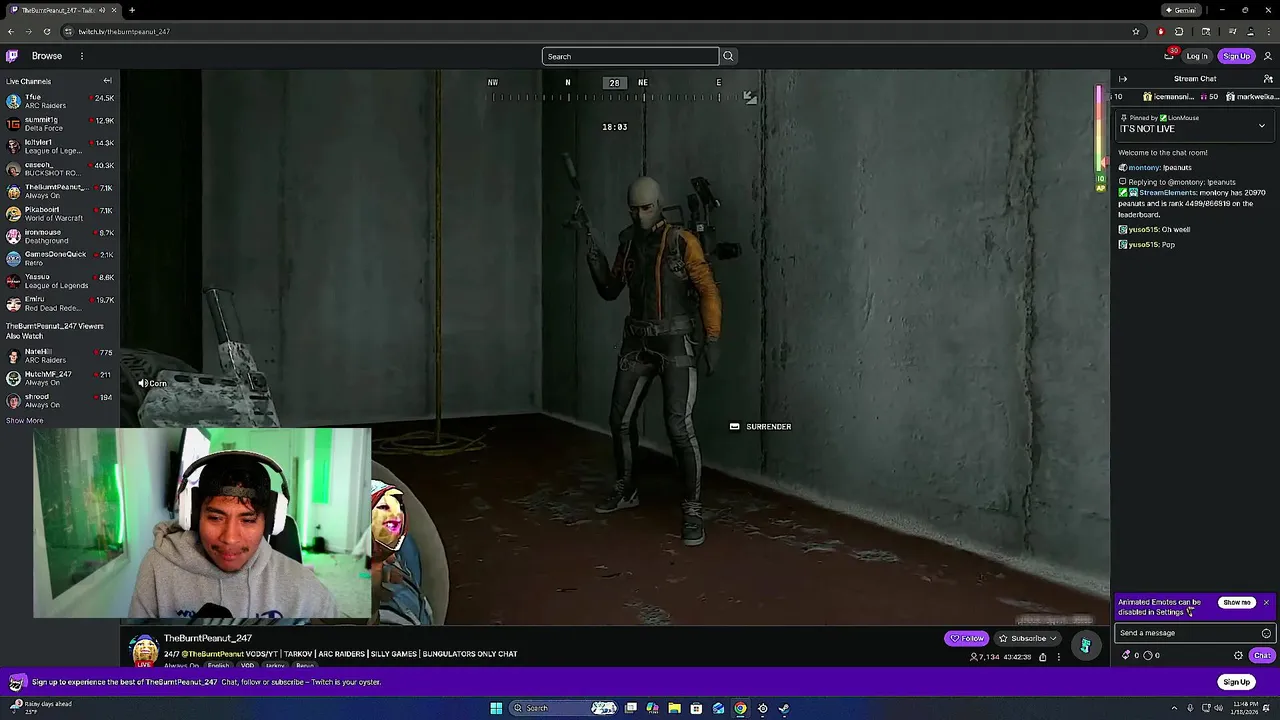Close the Animated Emotes notice
This screenshot has height=720, width=1280.
[x=1266, y=602]
